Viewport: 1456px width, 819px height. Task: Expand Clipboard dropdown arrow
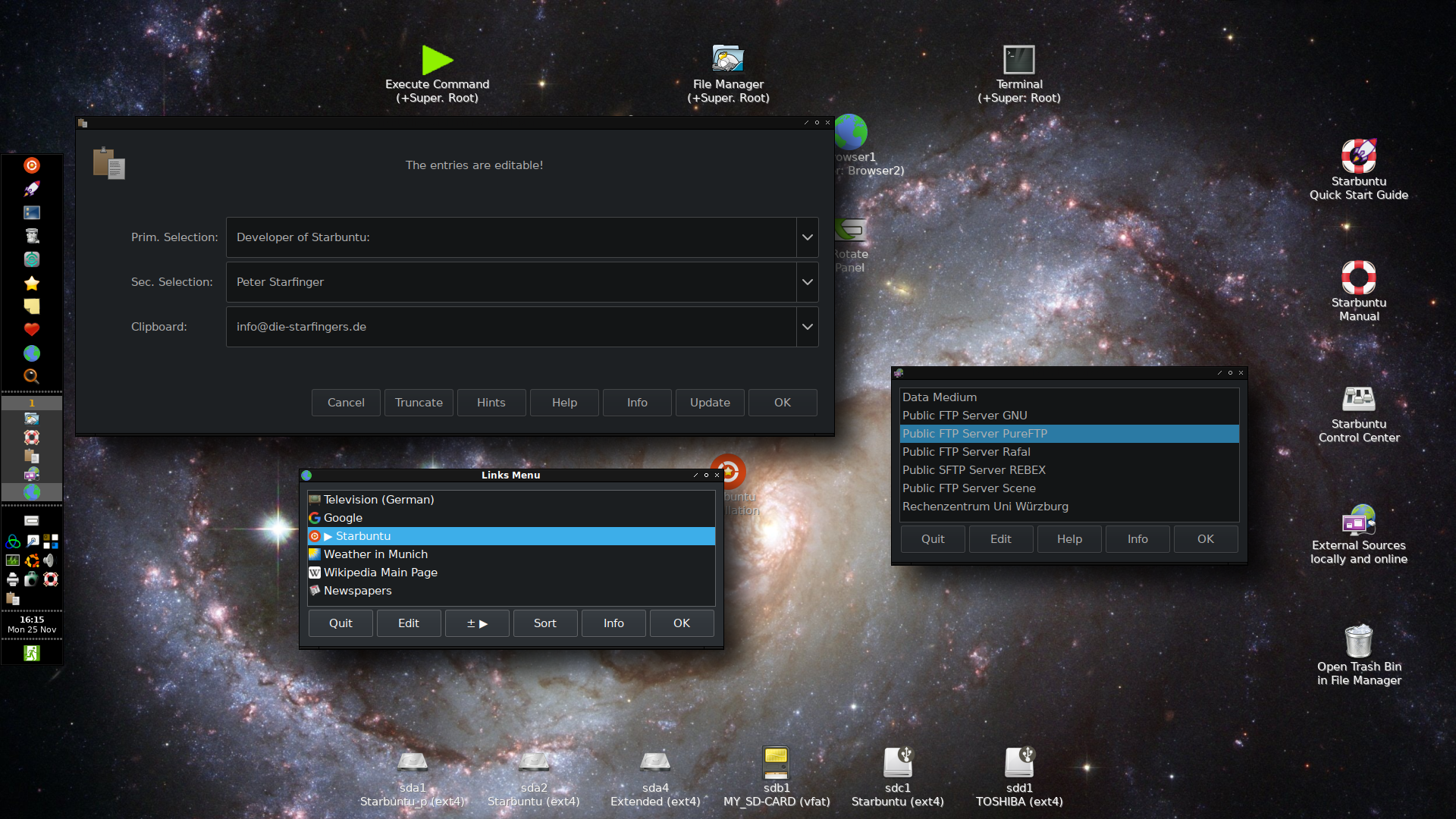[x=808, y=327]
